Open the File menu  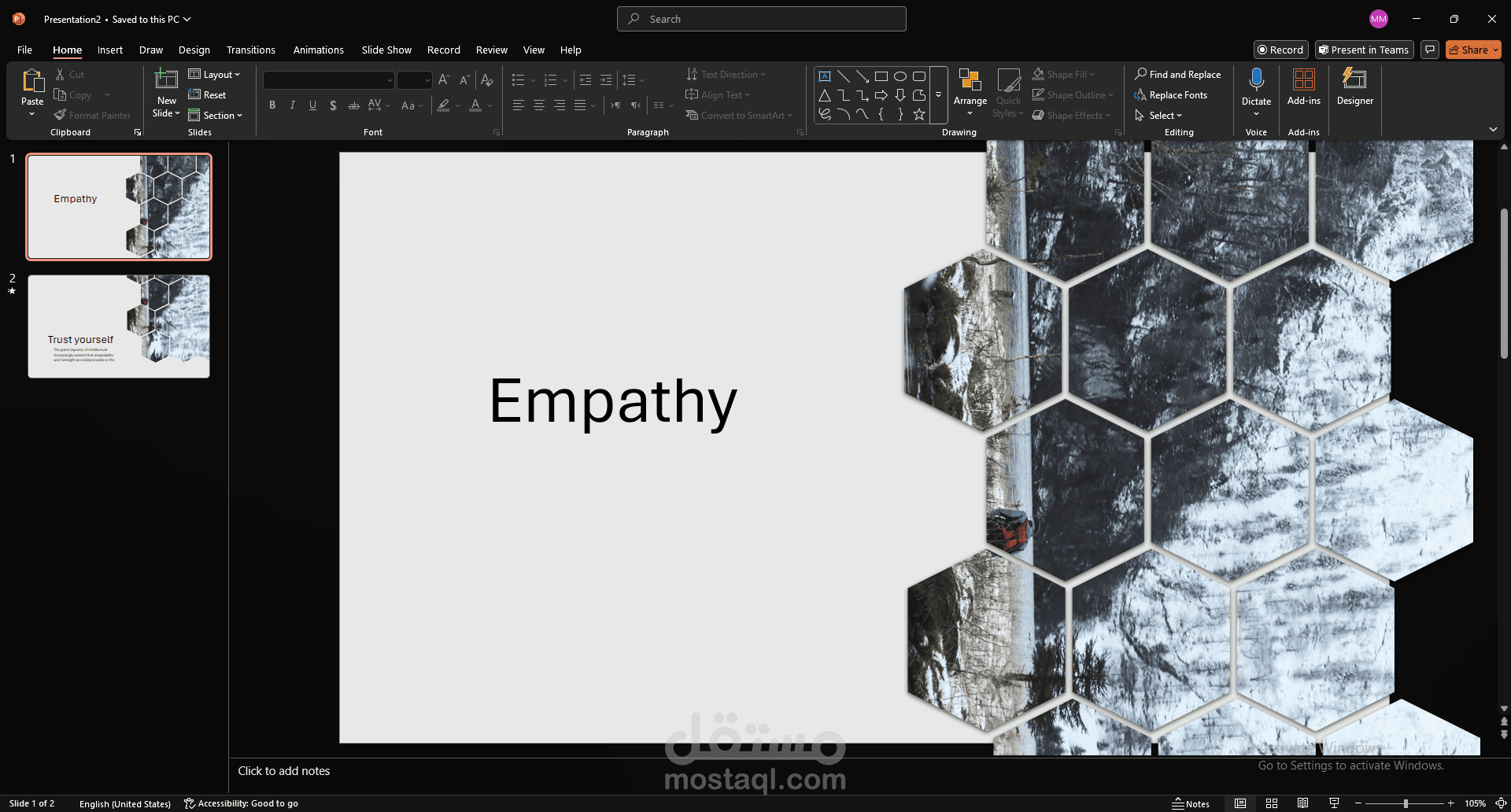[24, 50]
